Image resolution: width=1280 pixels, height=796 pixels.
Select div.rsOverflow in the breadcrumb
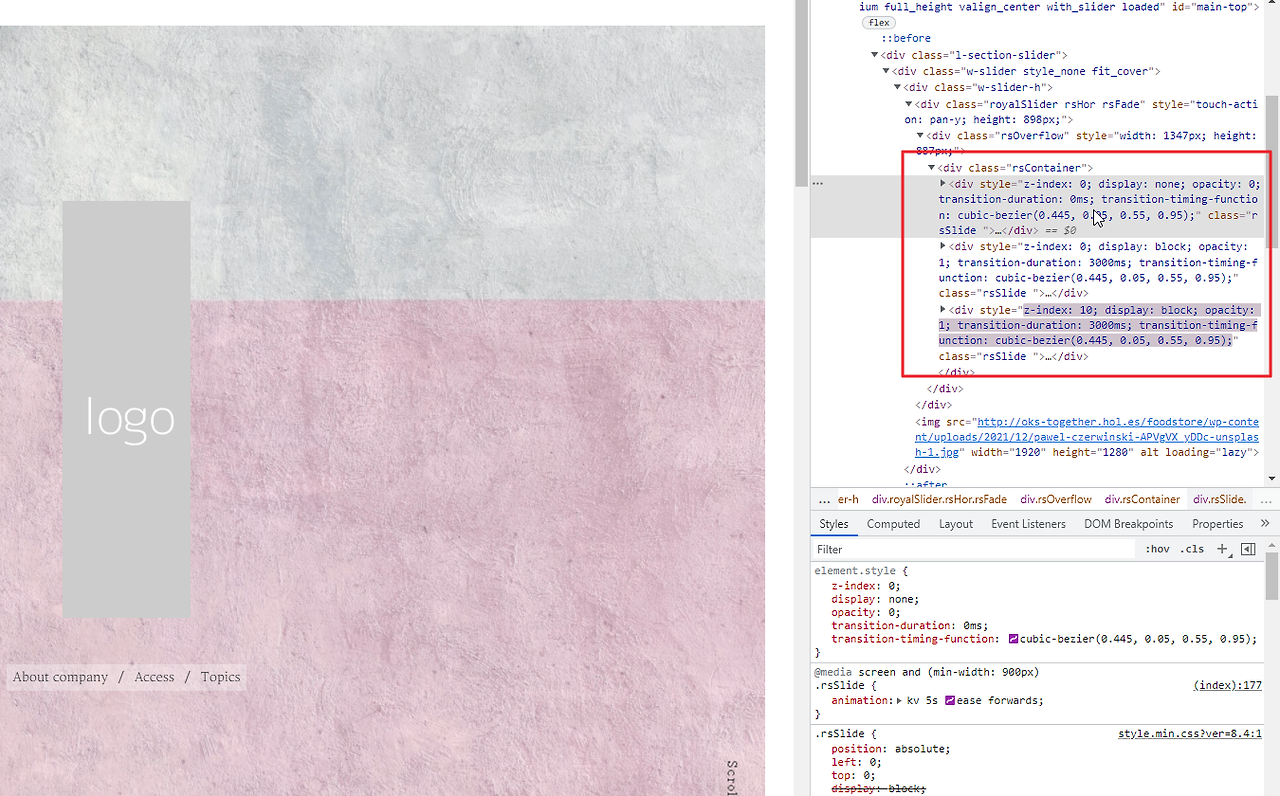(1056, 499)
